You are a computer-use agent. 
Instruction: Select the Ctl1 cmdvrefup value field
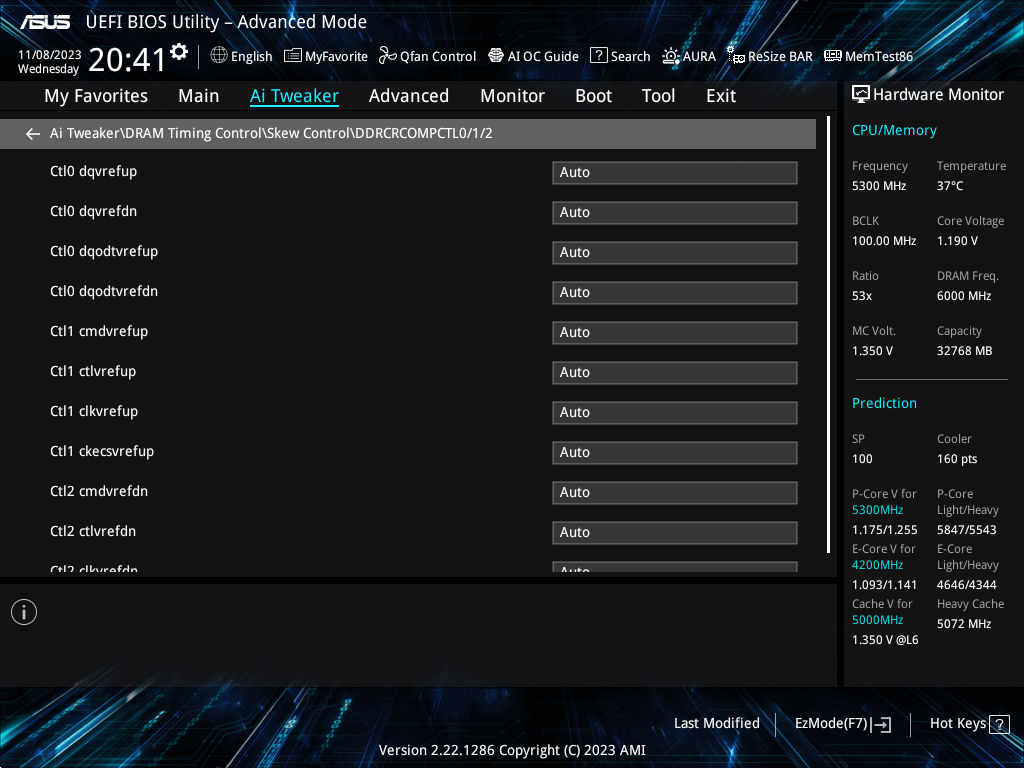coord(675,332)
